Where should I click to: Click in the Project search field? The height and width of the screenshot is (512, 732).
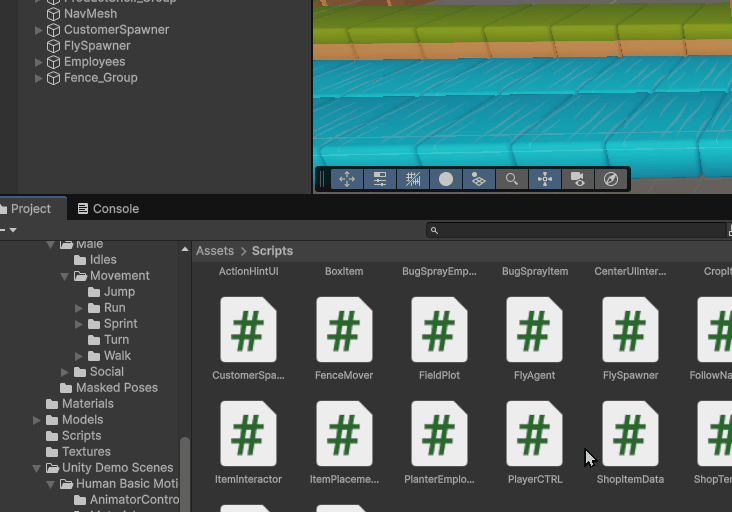tap(580, 230)
